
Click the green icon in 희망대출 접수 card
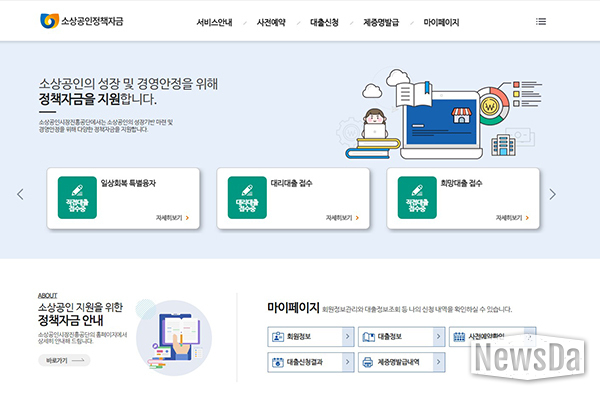(417, 197)
